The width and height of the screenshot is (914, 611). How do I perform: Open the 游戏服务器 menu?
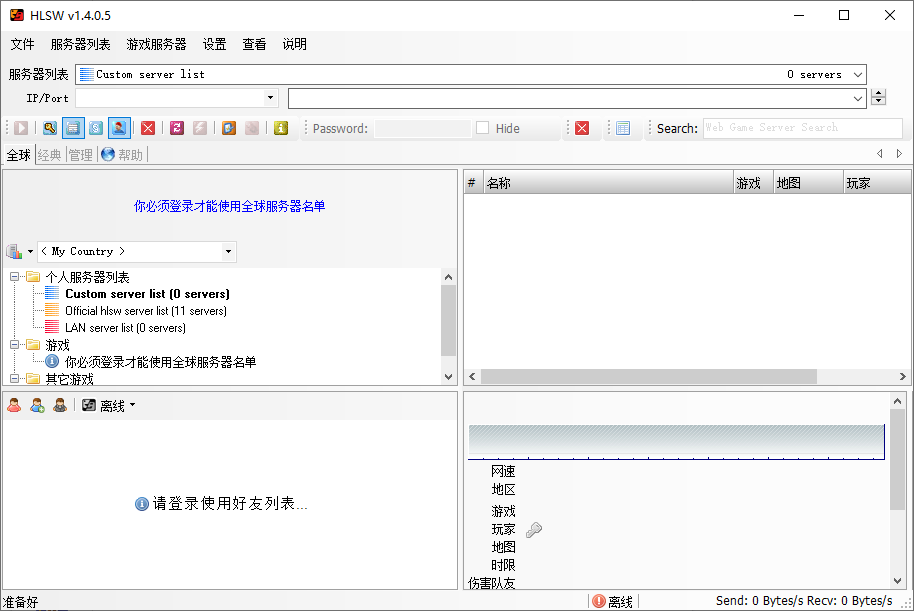156,44
